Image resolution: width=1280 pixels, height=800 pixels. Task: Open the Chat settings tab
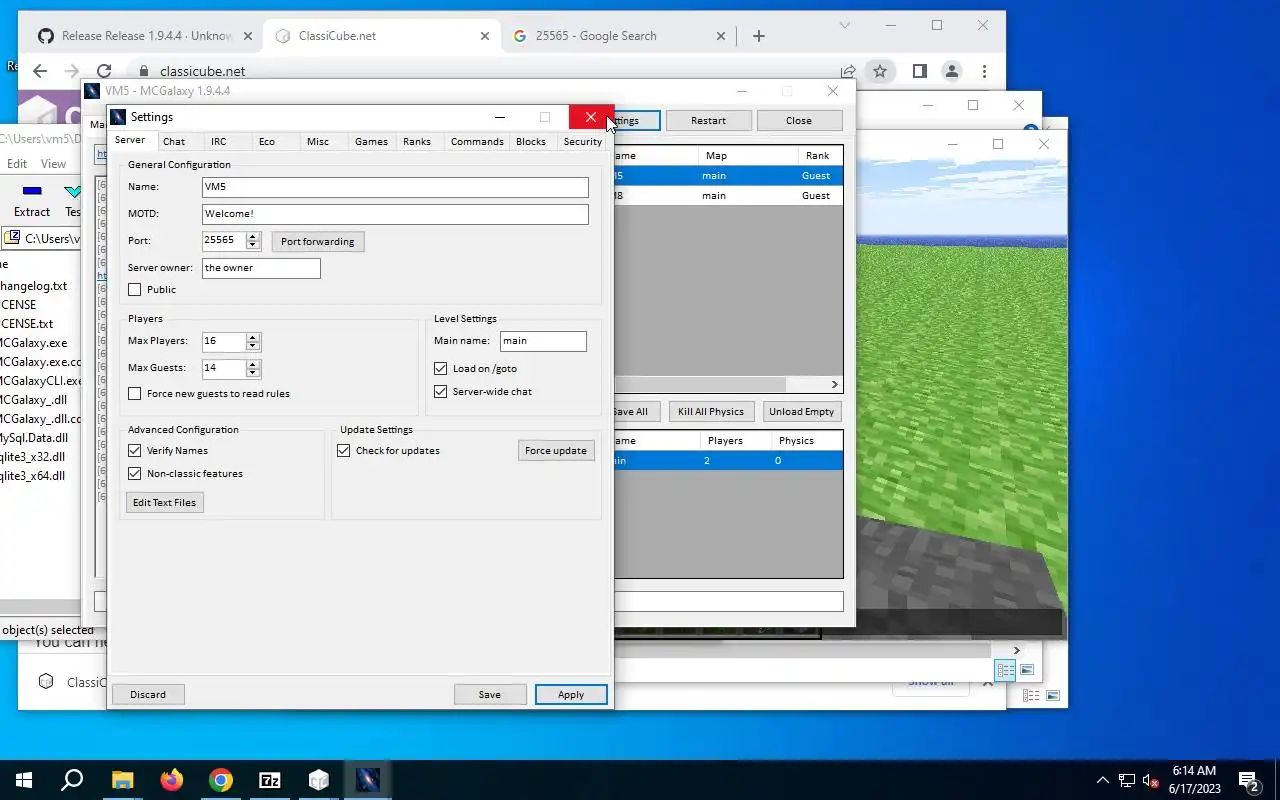(x=174, y=141)
